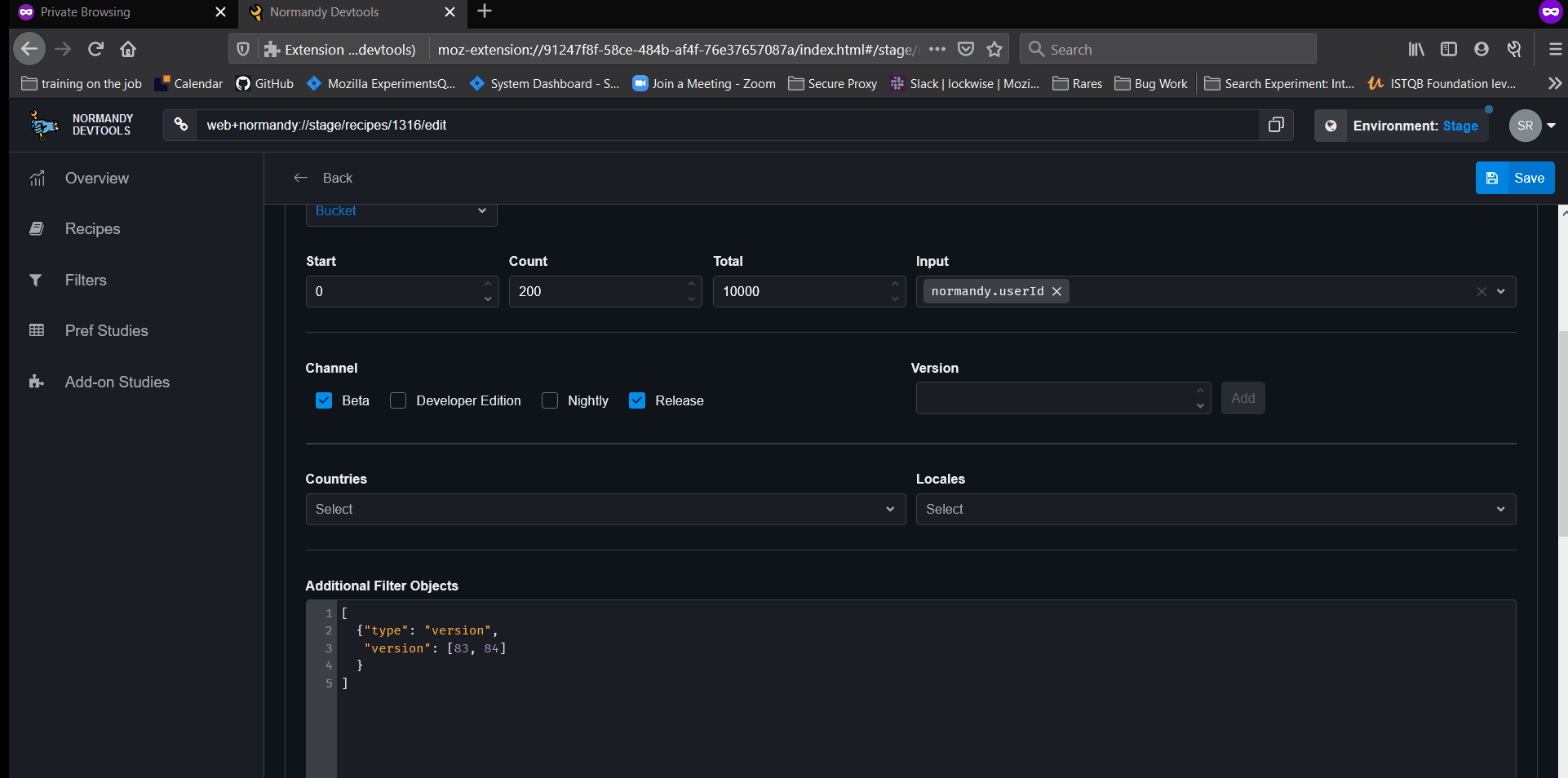Open training on the job bookmarks folder
The width and height of the screenshot is (1568, 778).
pyautogui.click(x=82, y=83)
